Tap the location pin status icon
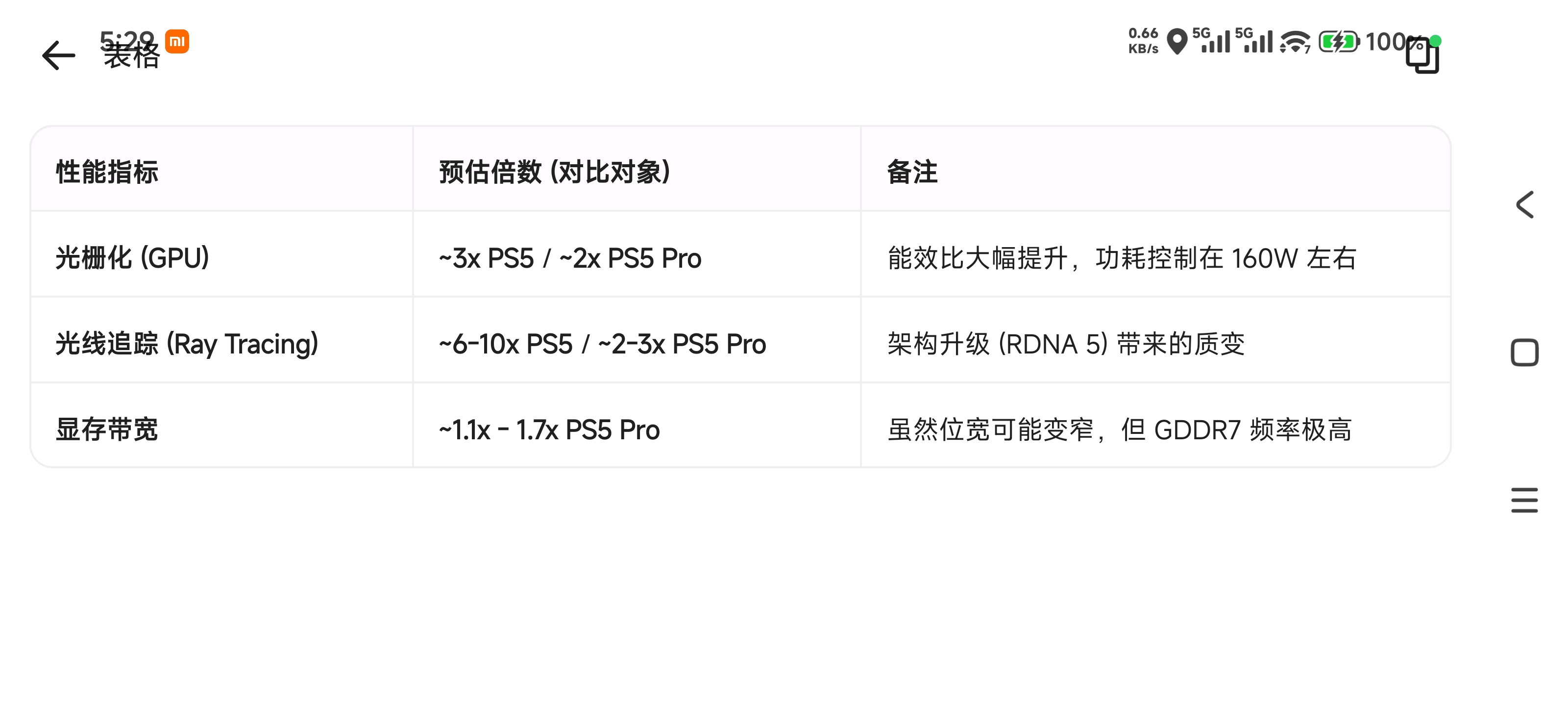This screenshot has height=706, width=1568. coord(1177,41)
